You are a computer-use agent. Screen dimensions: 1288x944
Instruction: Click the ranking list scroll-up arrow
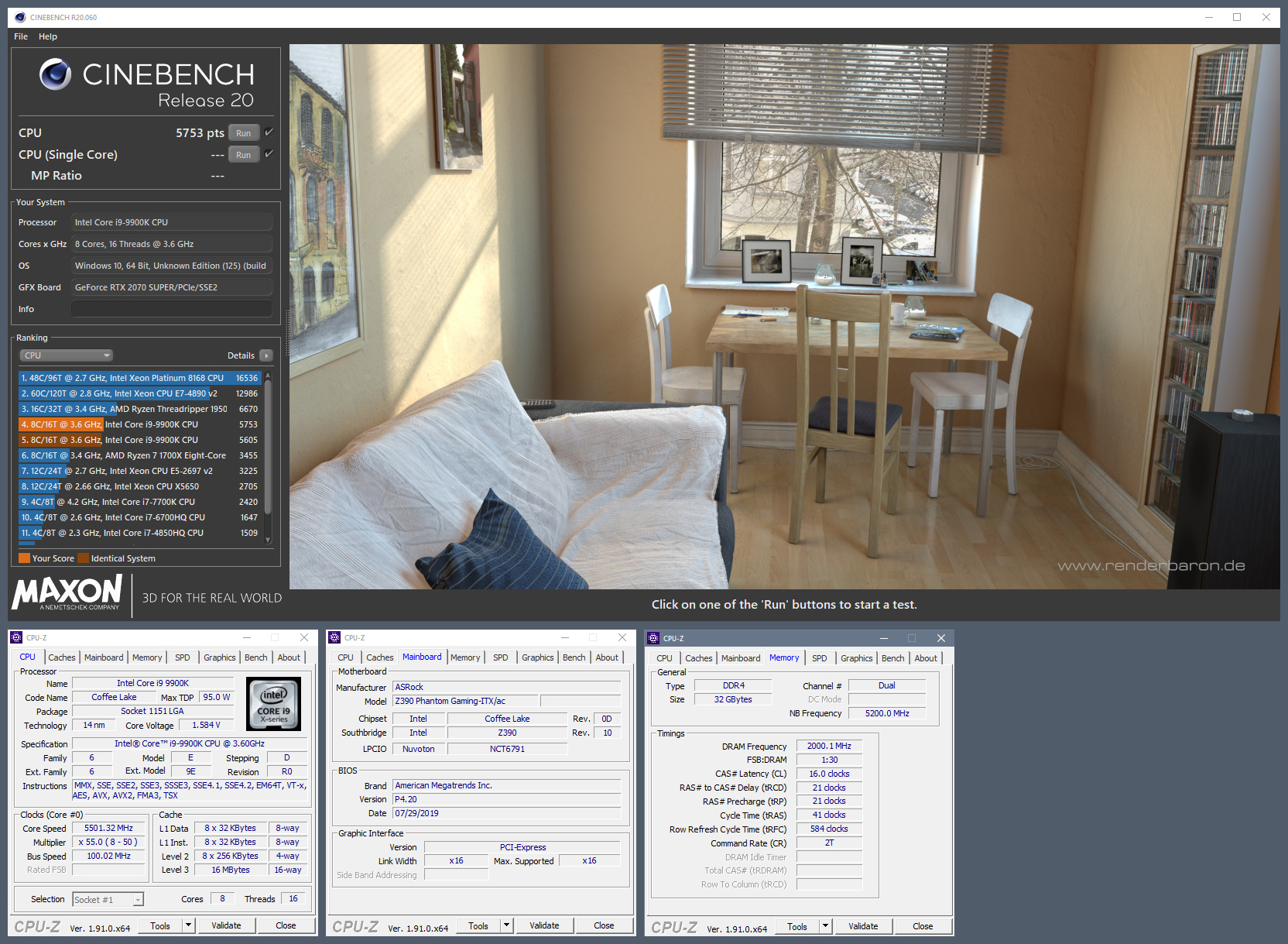268,376
